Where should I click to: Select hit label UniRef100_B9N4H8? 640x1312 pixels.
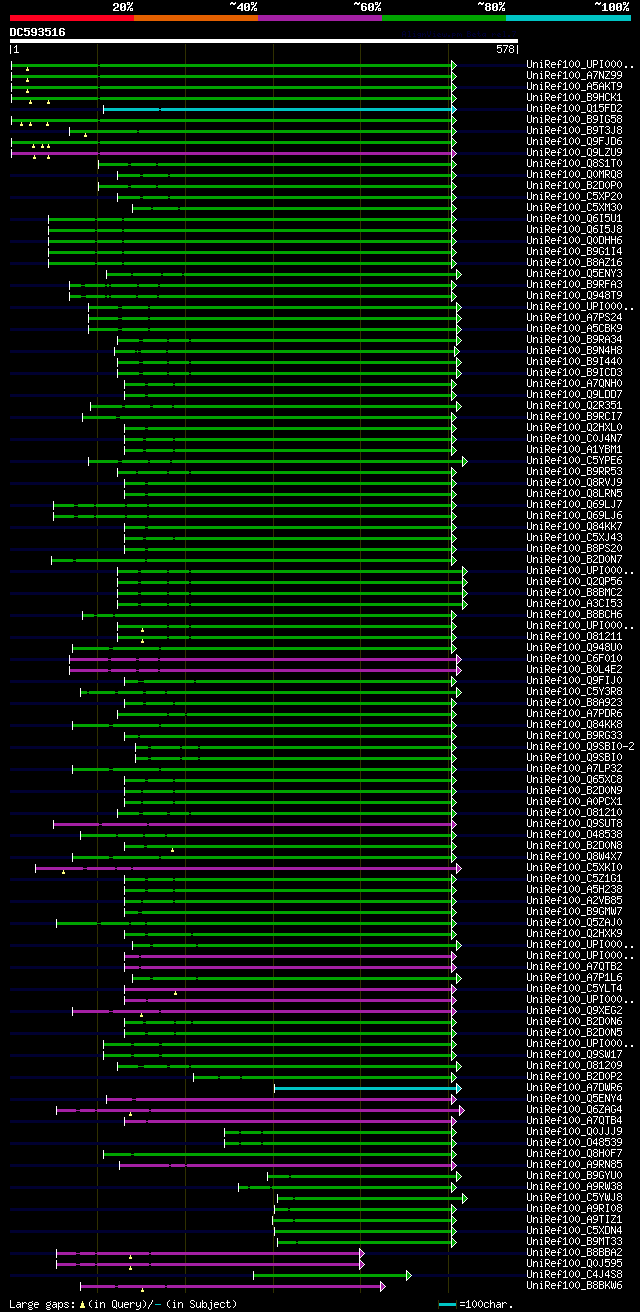pos(574,351)
